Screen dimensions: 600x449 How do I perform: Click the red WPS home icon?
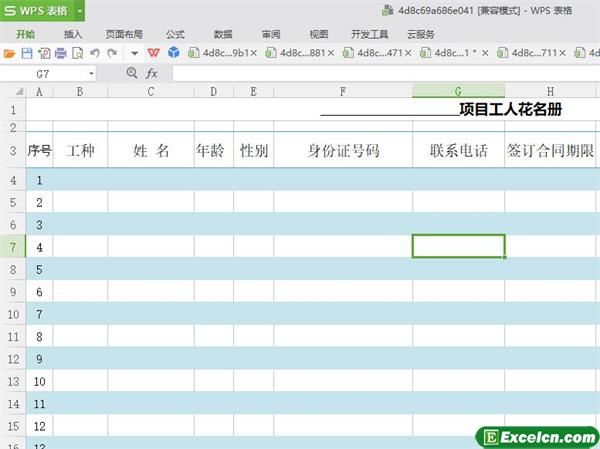click(154, 52)
